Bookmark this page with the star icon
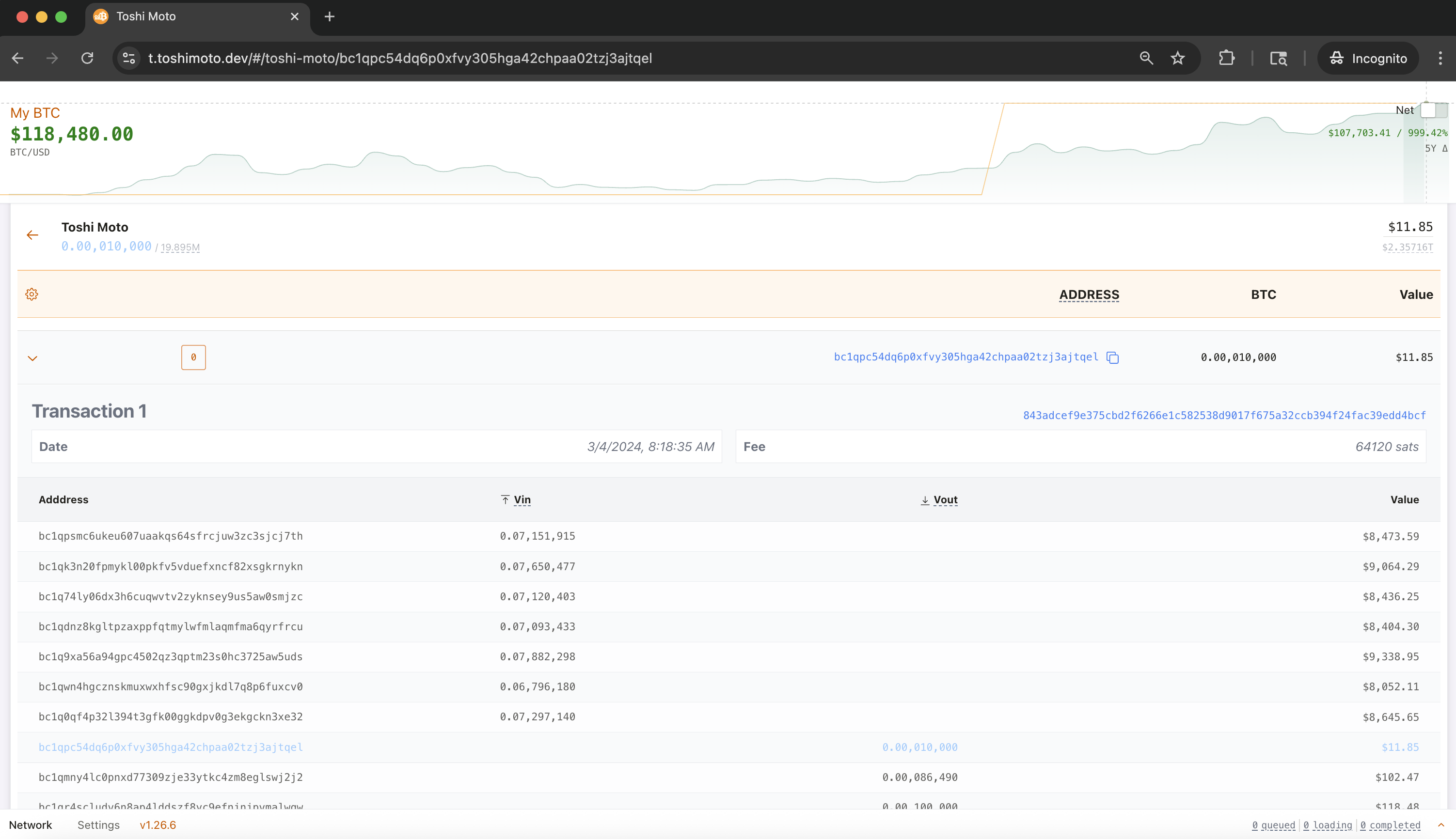This screenshot has height=839, width=1456. (1178, 58)
